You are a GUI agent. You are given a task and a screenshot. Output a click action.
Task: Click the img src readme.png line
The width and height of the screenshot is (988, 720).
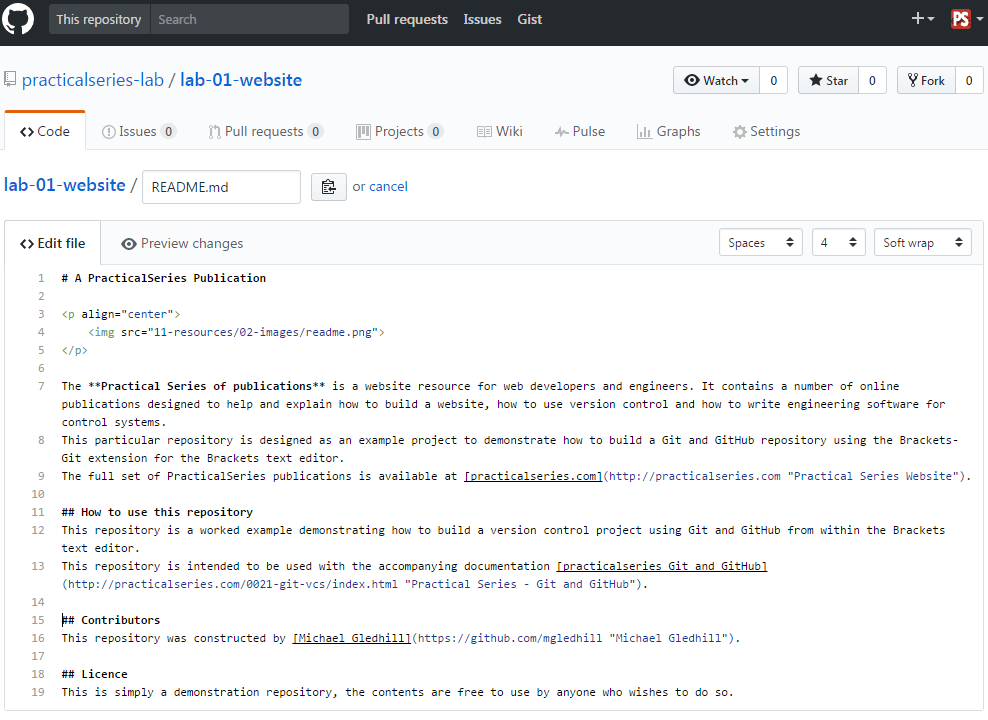point(236,332)
